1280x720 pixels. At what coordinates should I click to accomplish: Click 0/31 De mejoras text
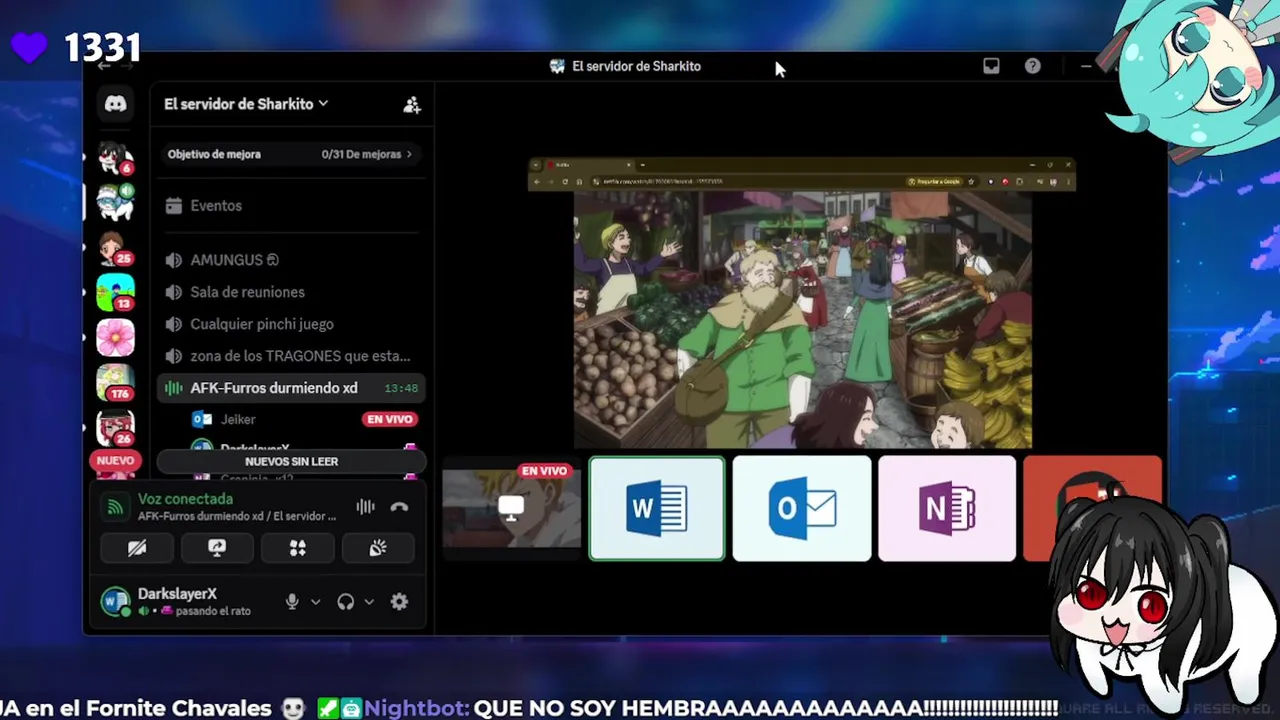(361, 154)
